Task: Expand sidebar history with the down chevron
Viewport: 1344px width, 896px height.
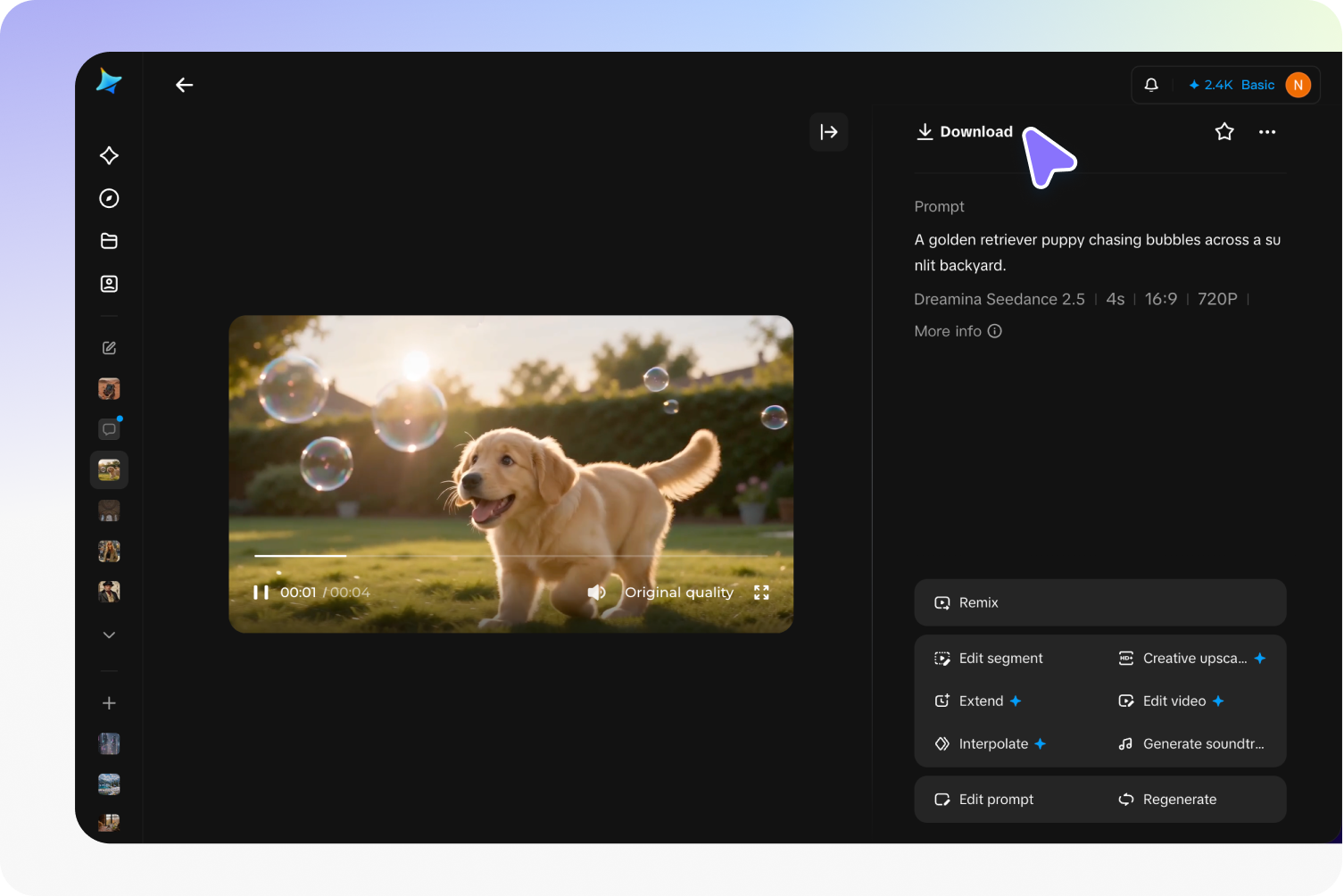Action: click(x=109, y=635)
